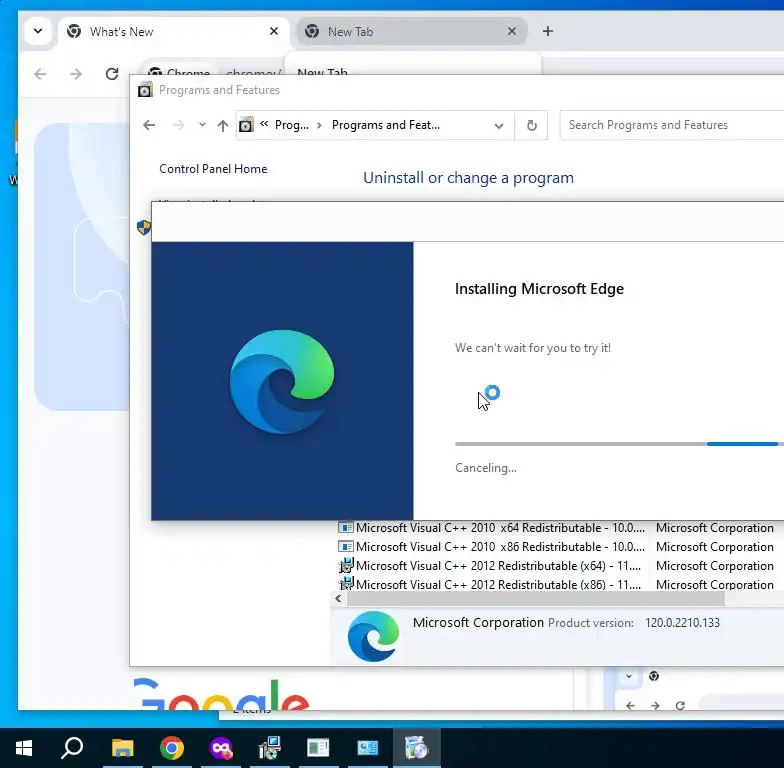Open File Explorer from taskbar
This screenshot has height=768, width=784.
(x=122, y=748)
